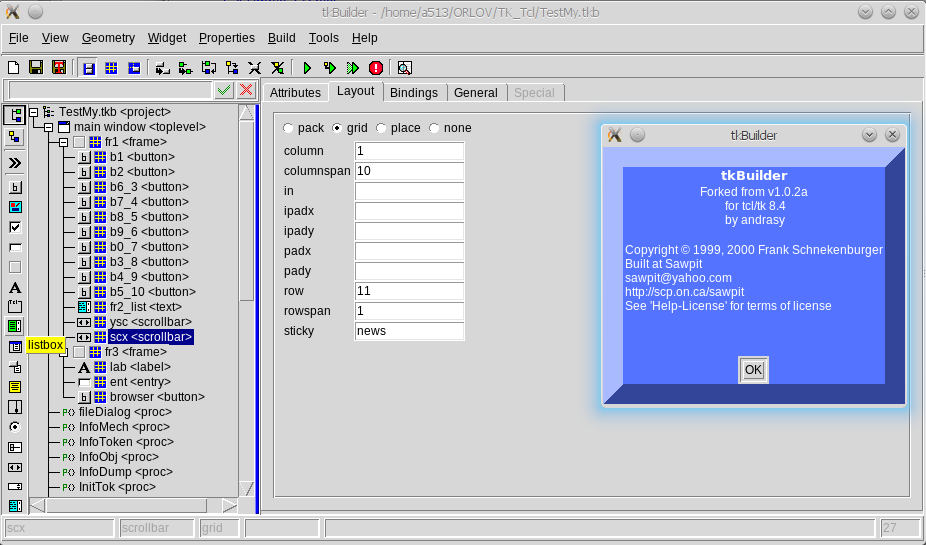Choose the pack layout radio button
Image resolution: width=926 pixels, height=545 pixels.
288,128
